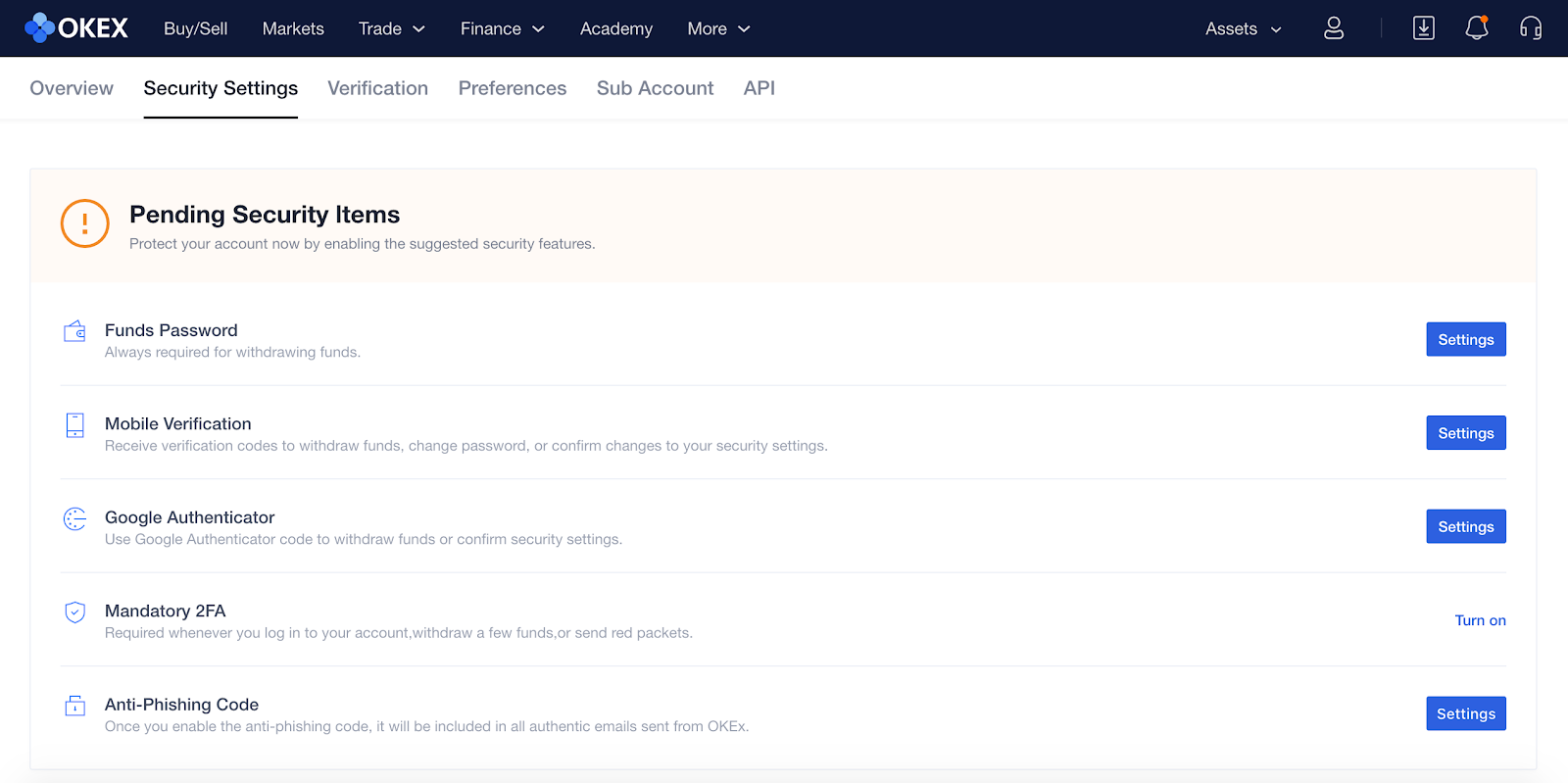Expand the More menu
The width and height of the screenshot is (1568, 783).
[x=718, y=28]
